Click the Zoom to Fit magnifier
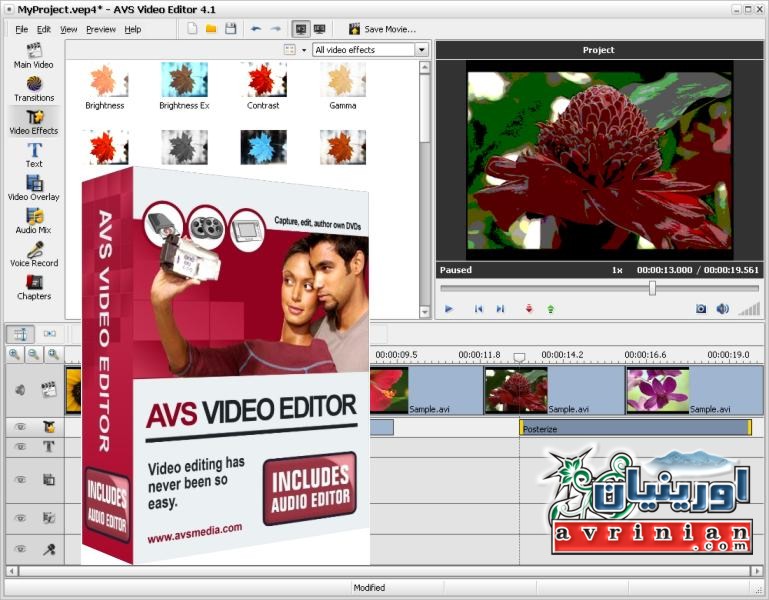 pos(53,354)
